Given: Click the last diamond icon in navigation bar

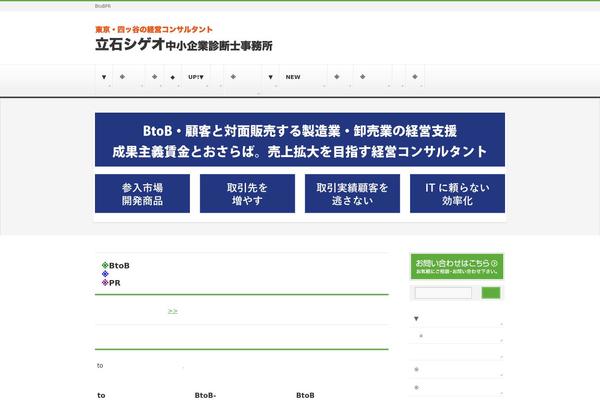Looking at the screenshot, I should coord(414,77).
